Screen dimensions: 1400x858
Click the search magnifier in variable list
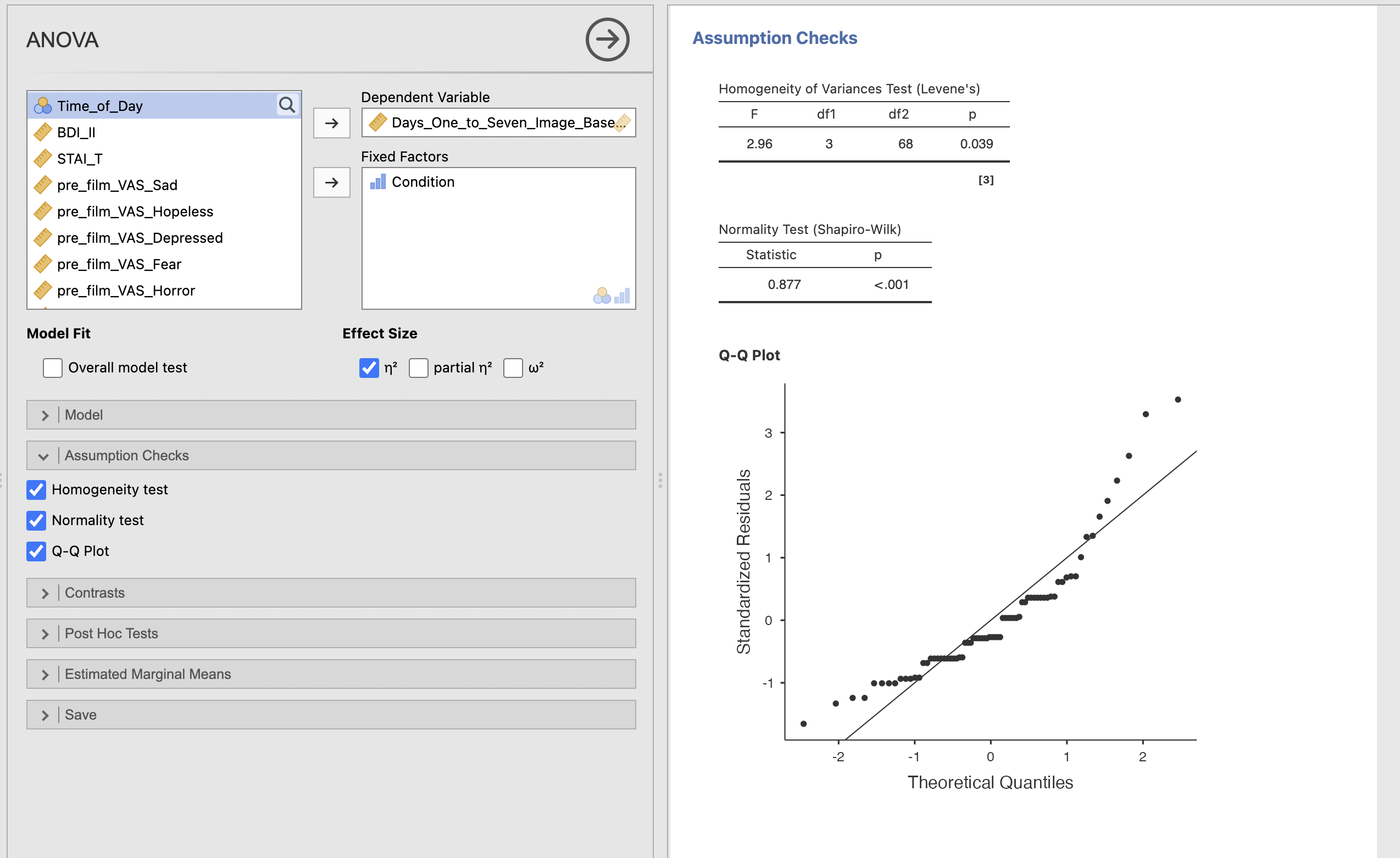287,104
